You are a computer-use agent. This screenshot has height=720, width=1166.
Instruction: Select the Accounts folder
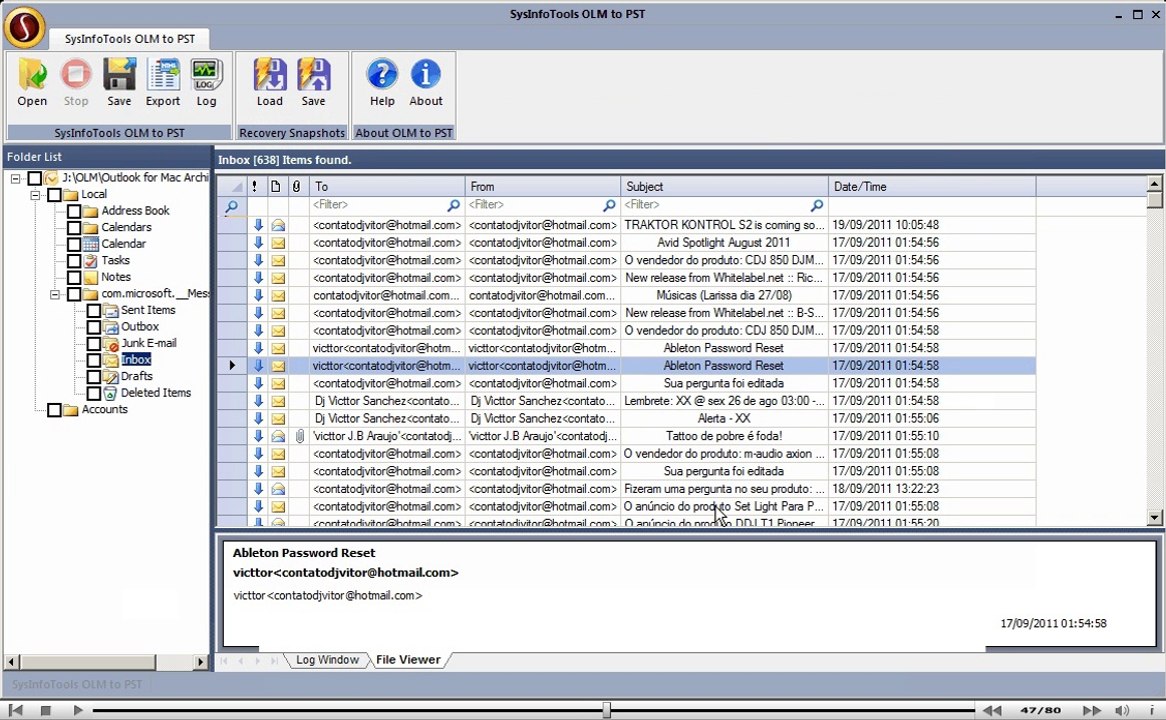(x=105, y=409)
